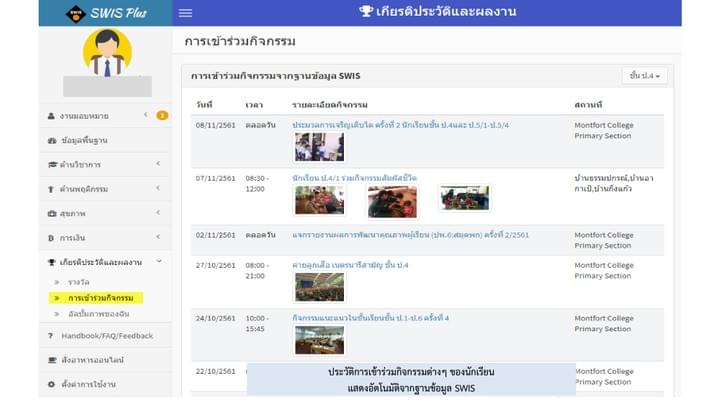
Task: Toggle the hamburger sidebar menu
Action: point(186,13)
